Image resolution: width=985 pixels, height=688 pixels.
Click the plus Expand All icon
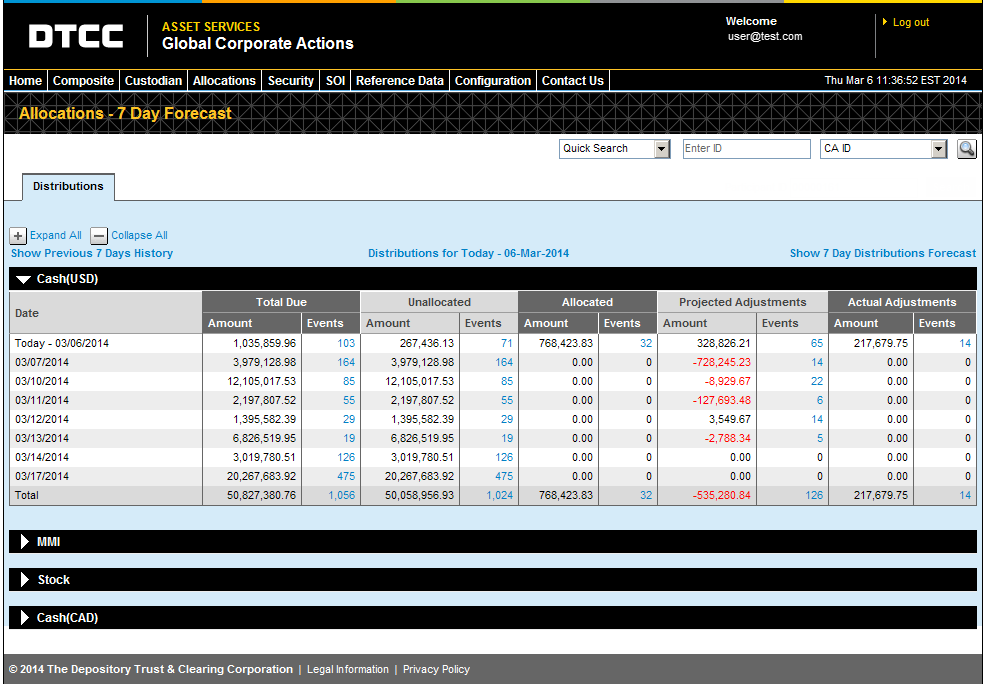(18, 236)
